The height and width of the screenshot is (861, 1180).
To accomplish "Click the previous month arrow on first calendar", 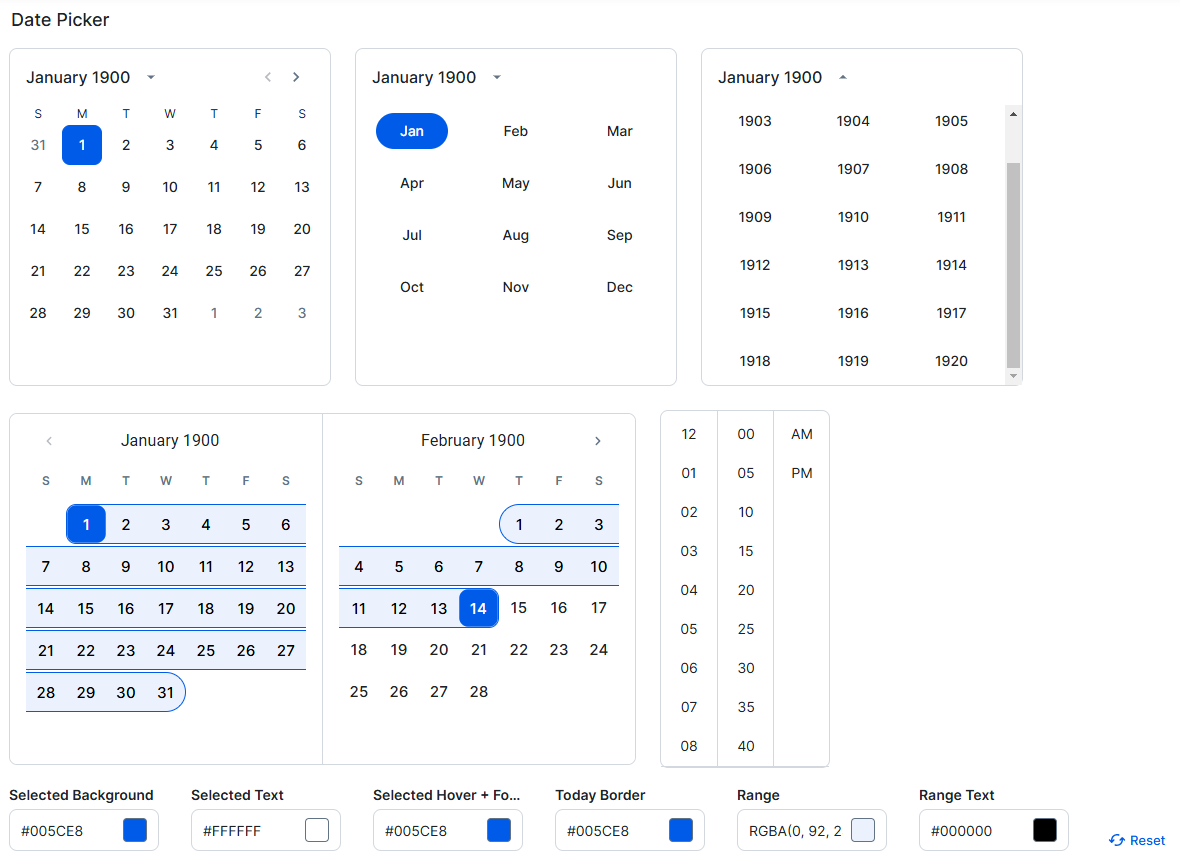I will pyautogui.click(x=268, y=76).
